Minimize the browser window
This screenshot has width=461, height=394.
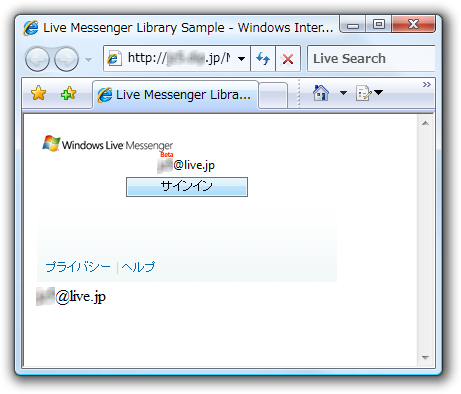[x=353, y=24]
